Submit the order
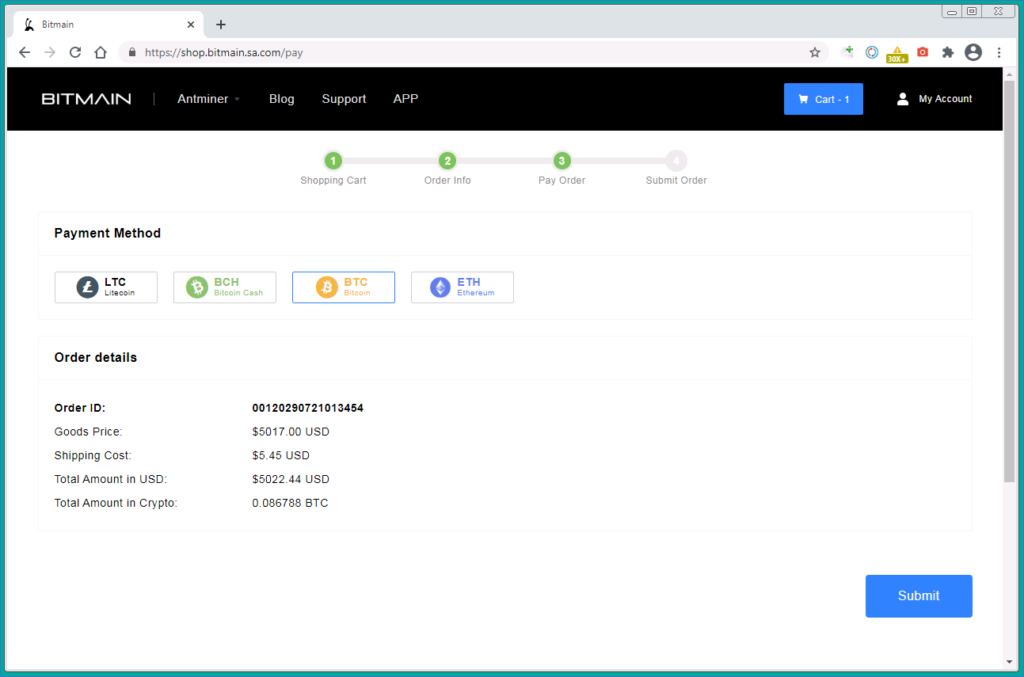This screenshot has height=677, width=1024. (x=919, y=596)
